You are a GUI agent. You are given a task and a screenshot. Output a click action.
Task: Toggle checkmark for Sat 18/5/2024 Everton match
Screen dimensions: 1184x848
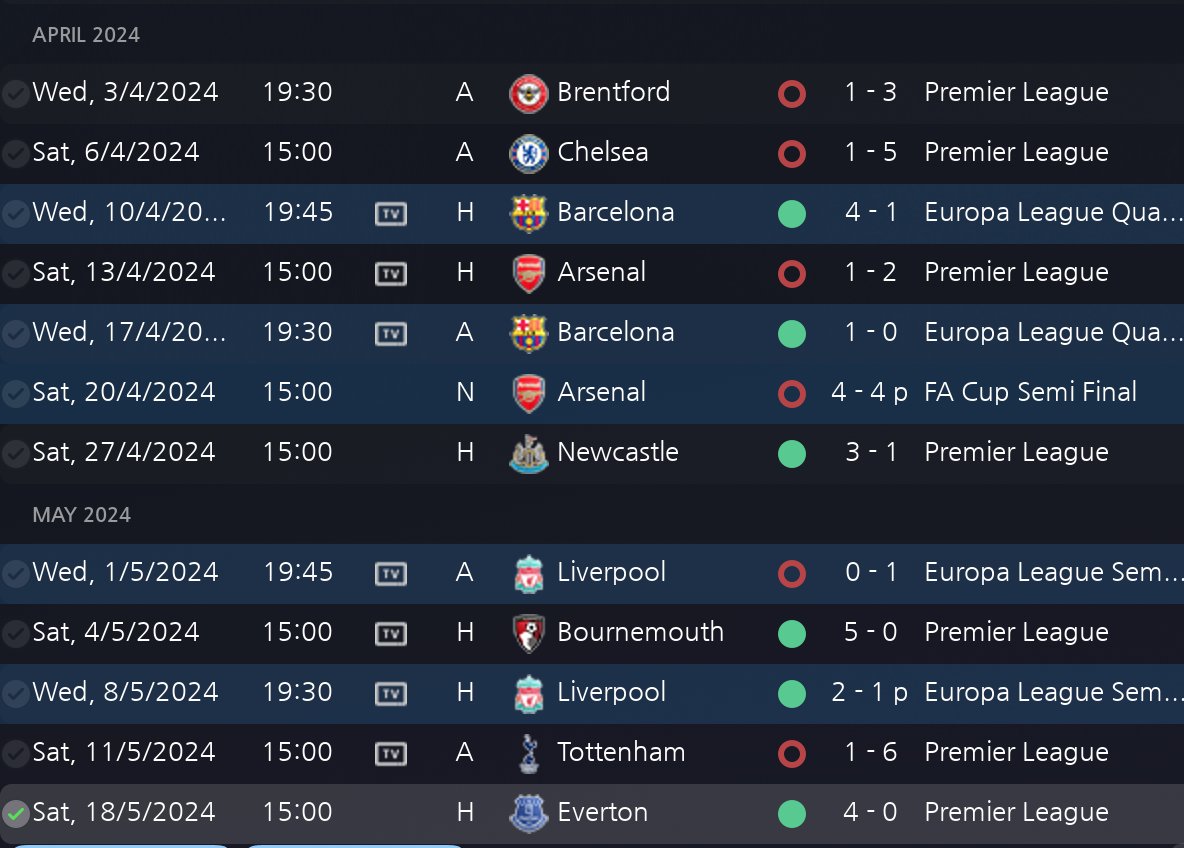click(15, 814)
